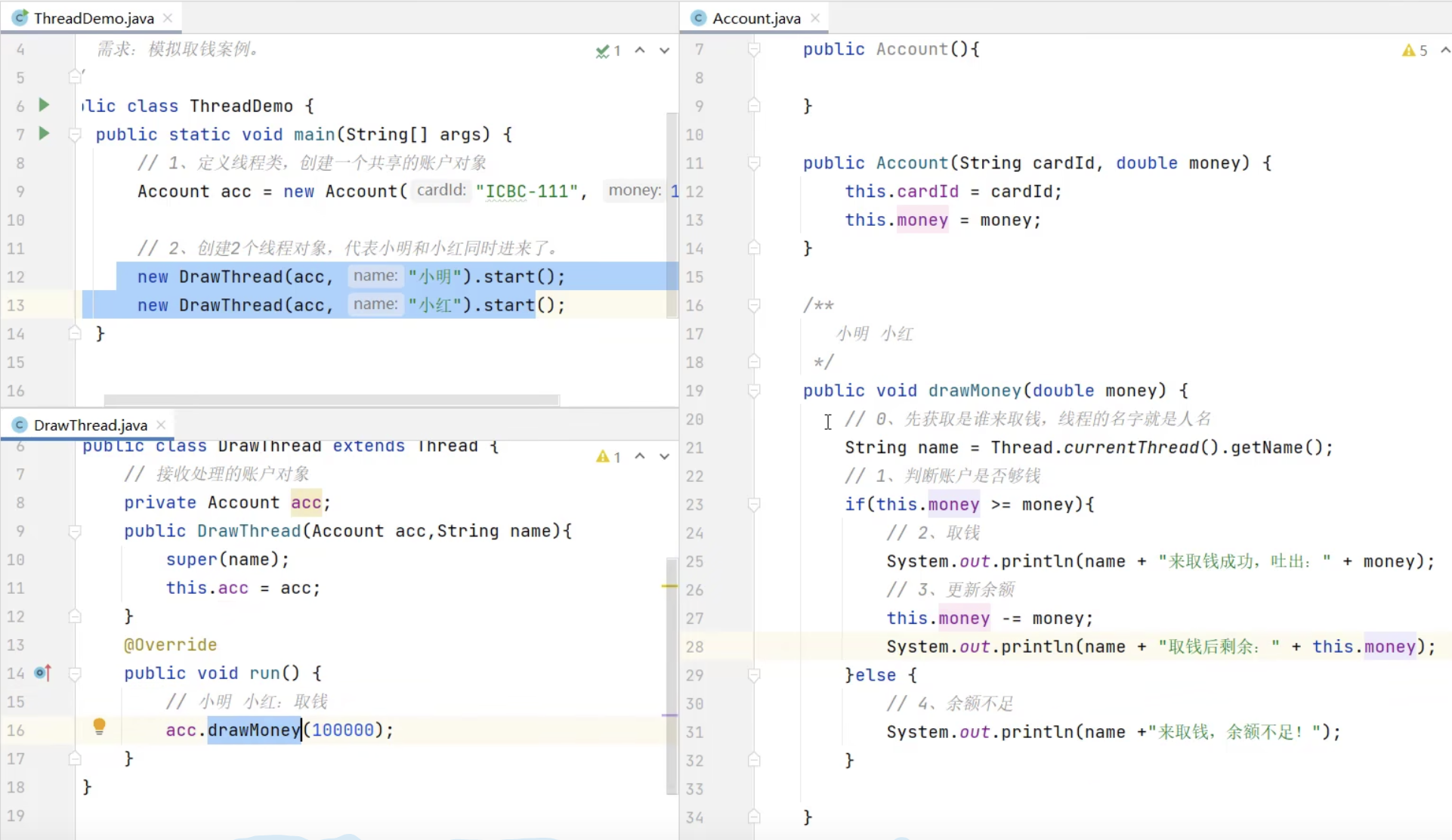Close the ThreadDemo.java tab
This screenshot has height=840, width=1452.
tap(168, 18)
